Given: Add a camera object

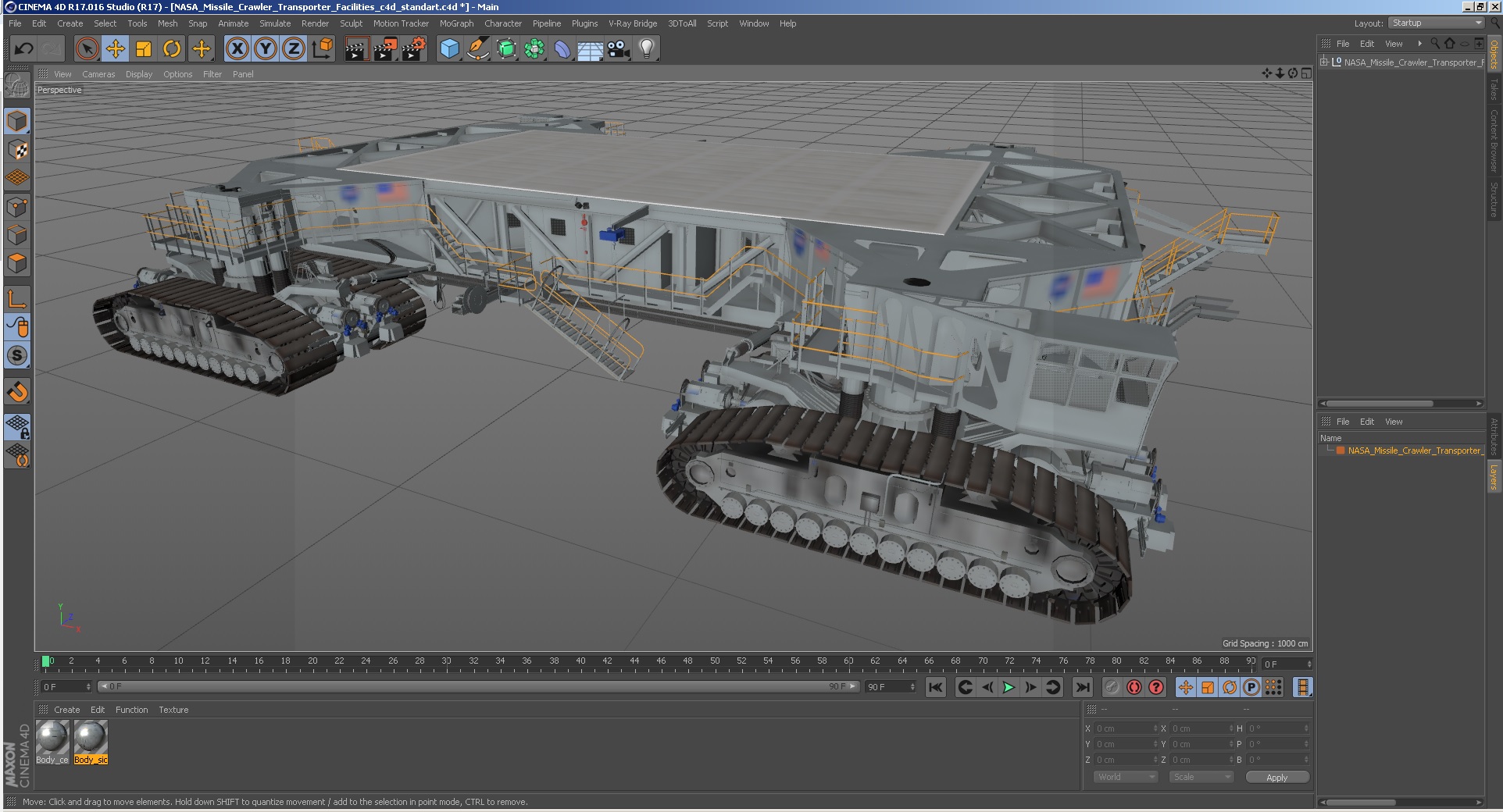Looking at the screenshot, I should point(619,49).
